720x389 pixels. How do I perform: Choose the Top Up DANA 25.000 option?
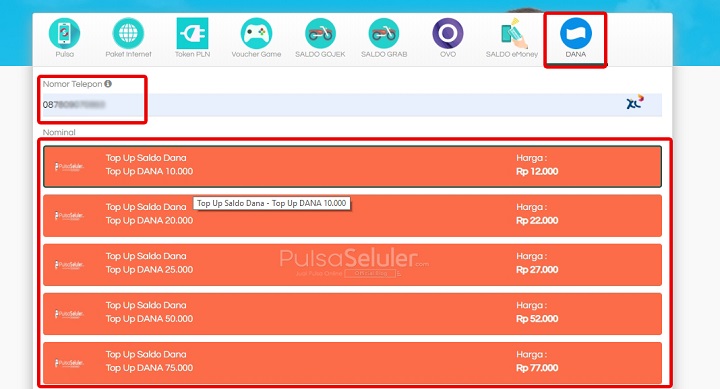point(352,265)
